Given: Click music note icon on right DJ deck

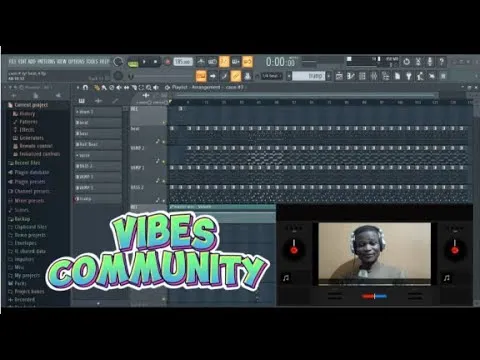Looking at the screenshot, I should (x=447, y=278).
